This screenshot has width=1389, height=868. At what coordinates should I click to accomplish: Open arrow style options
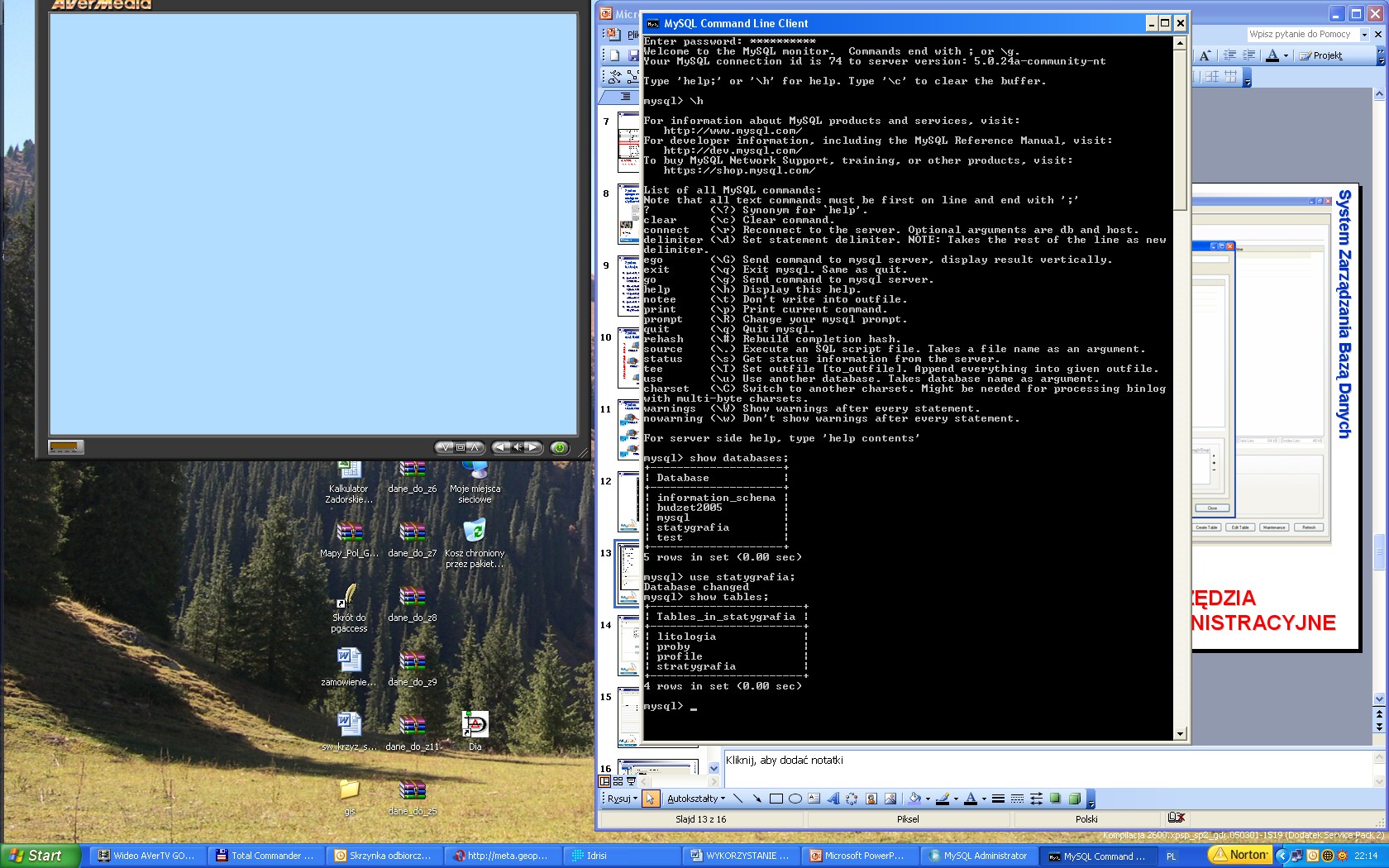1036,799
